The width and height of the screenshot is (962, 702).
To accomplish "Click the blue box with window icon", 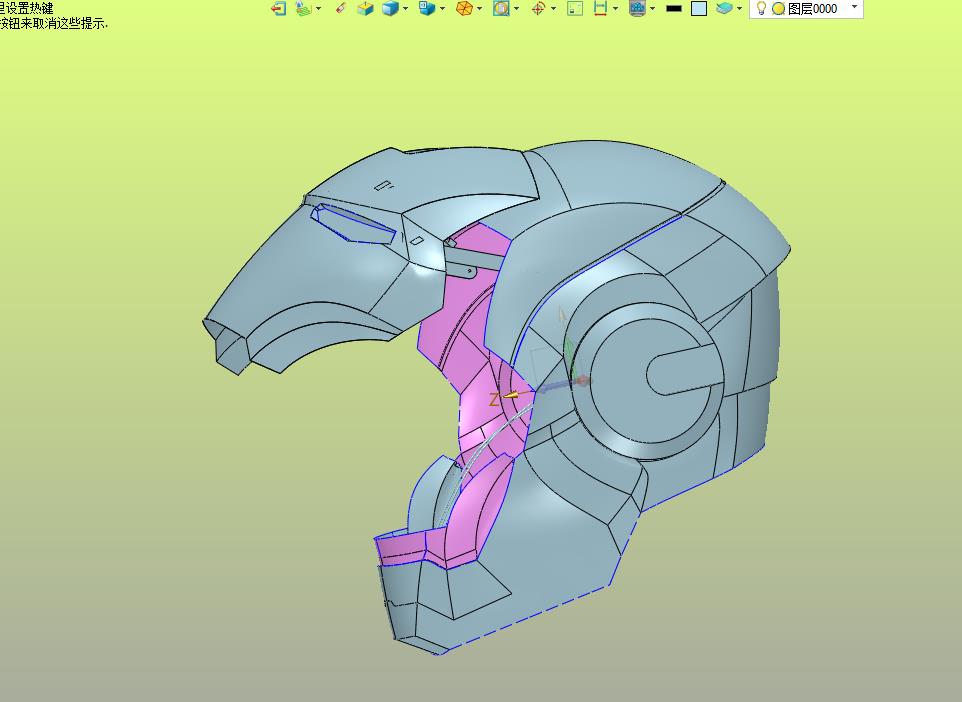I will coord(427,9).
